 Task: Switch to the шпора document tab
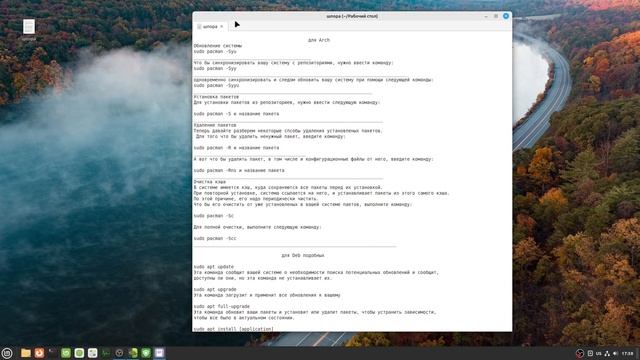[x=210, y=27]
